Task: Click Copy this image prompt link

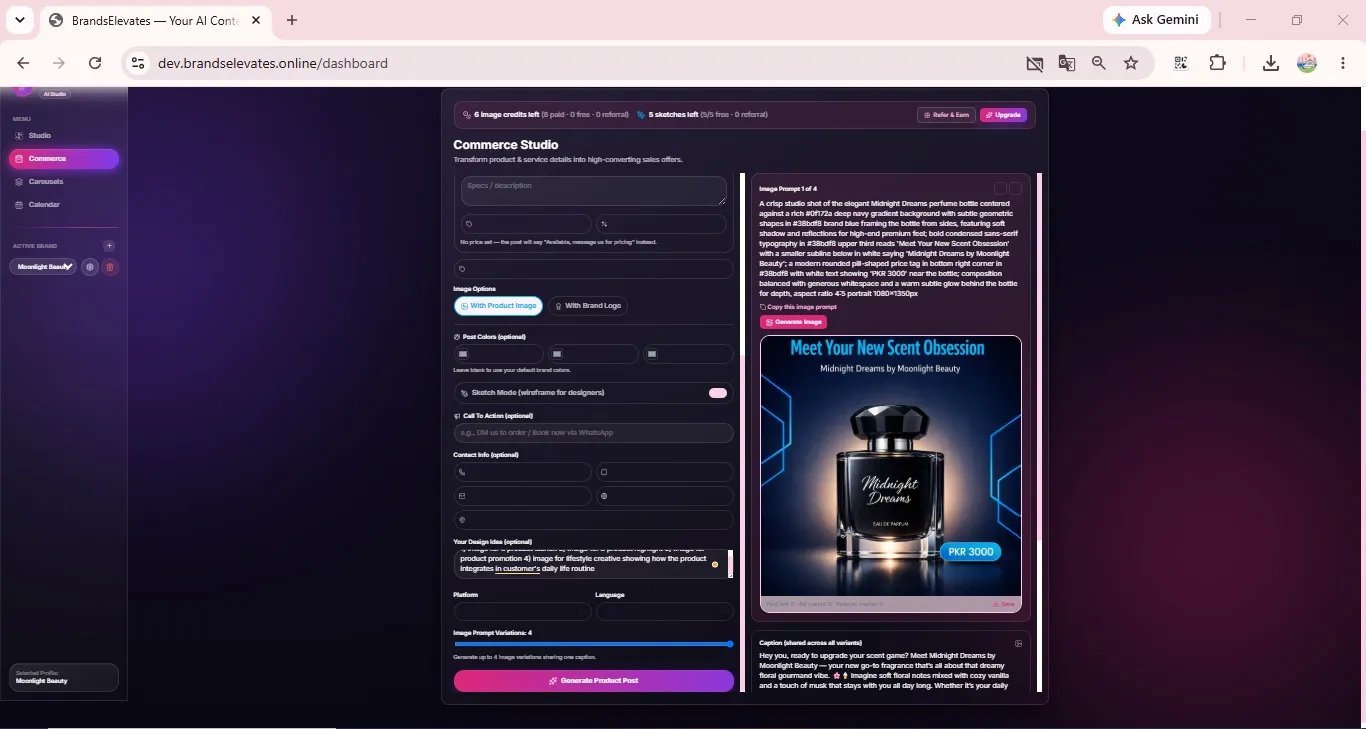Action: click(x=798, y=307)
